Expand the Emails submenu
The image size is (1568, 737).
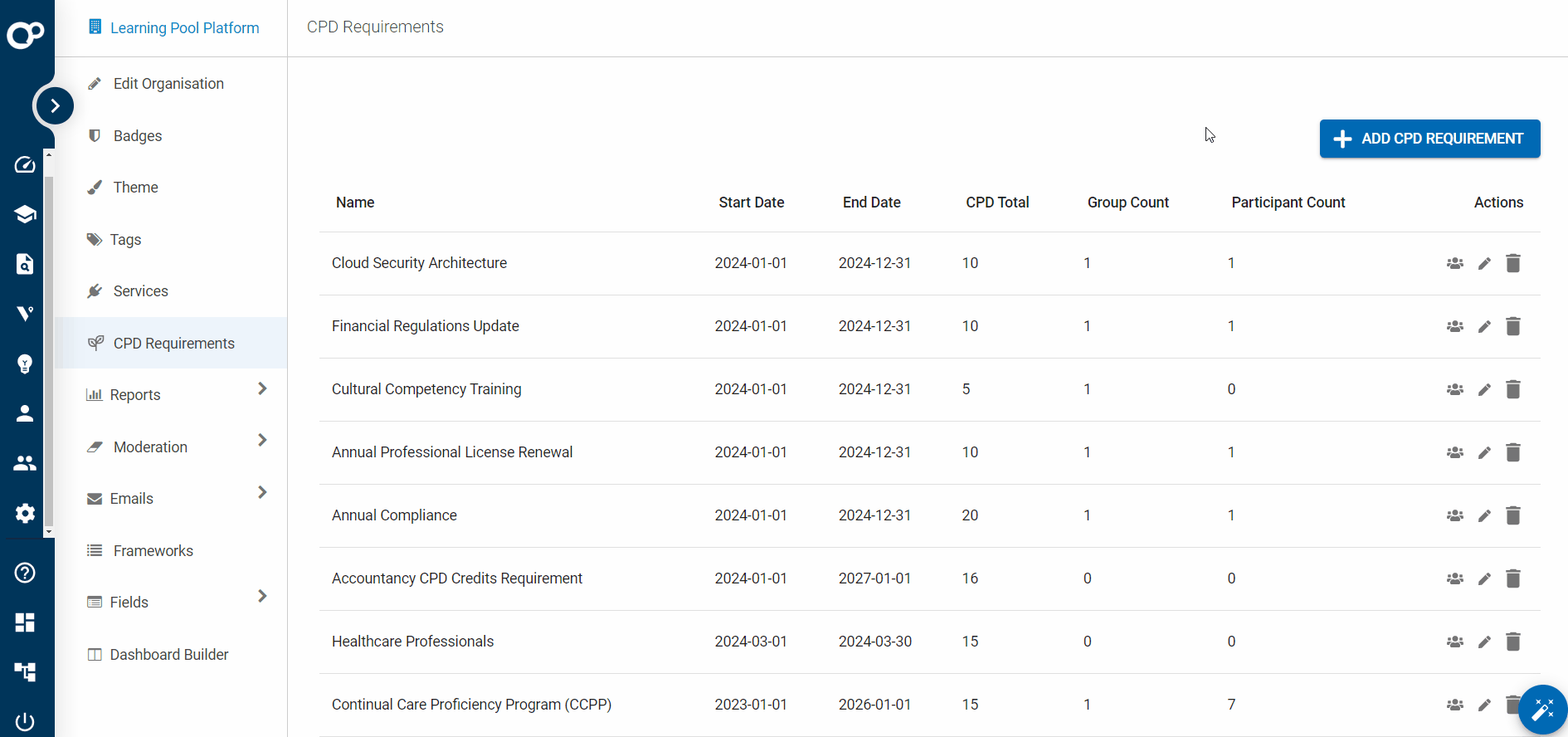(262, 492)
